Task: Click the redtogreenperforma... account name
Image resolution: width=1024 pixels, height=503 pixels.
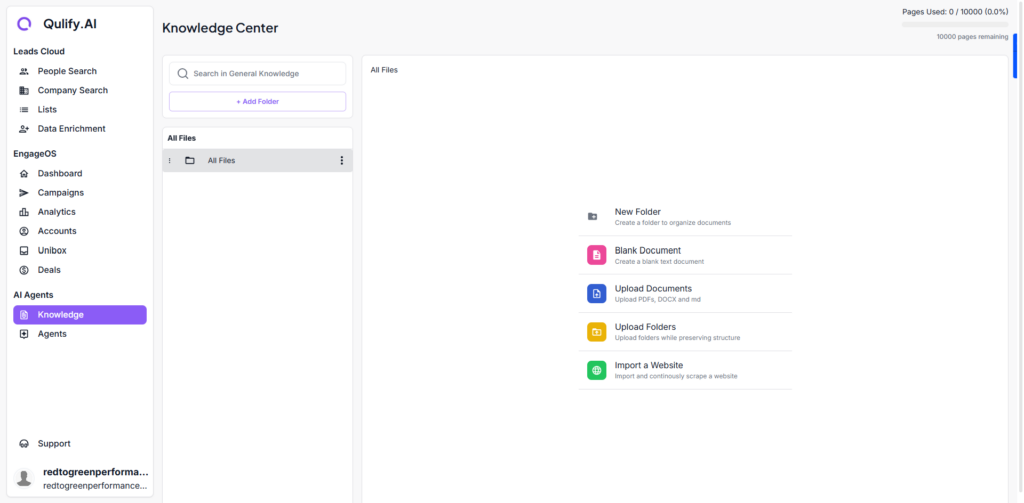Action: tap(95, 472)
